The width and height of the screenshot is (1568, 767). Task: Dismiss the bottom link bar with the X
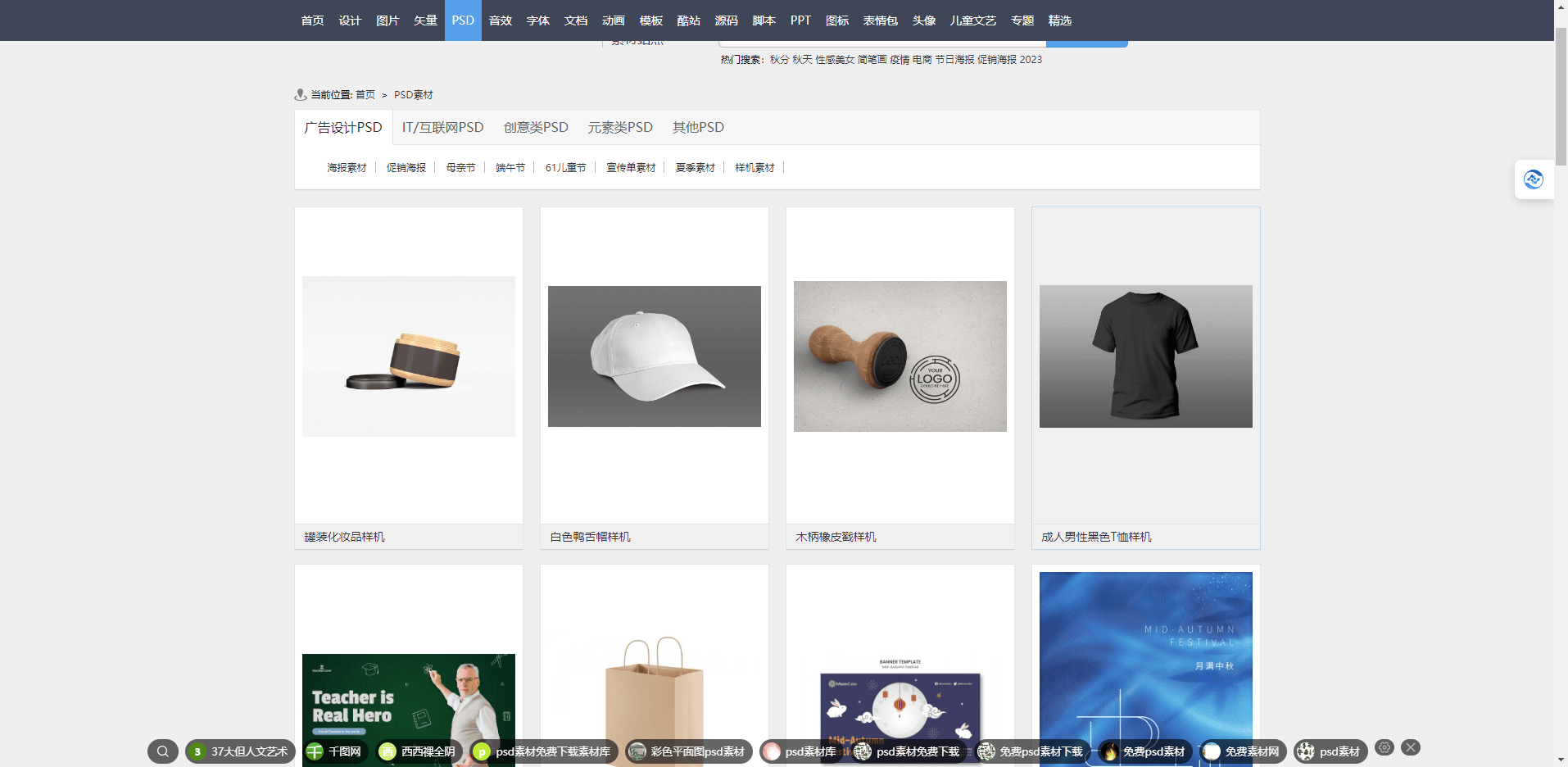pos(1410,747)
